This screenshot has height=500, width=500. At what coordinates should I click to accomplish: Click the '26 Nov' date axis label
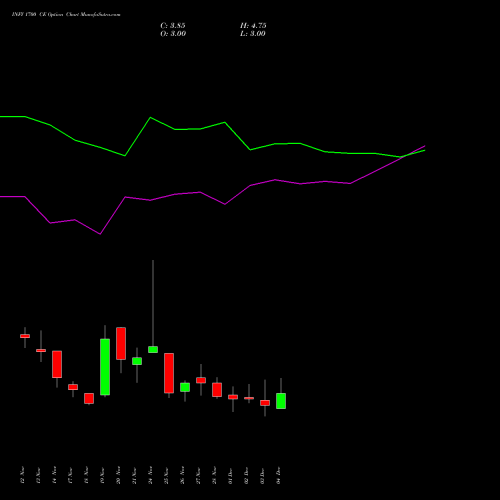click(x=183, y=475)
